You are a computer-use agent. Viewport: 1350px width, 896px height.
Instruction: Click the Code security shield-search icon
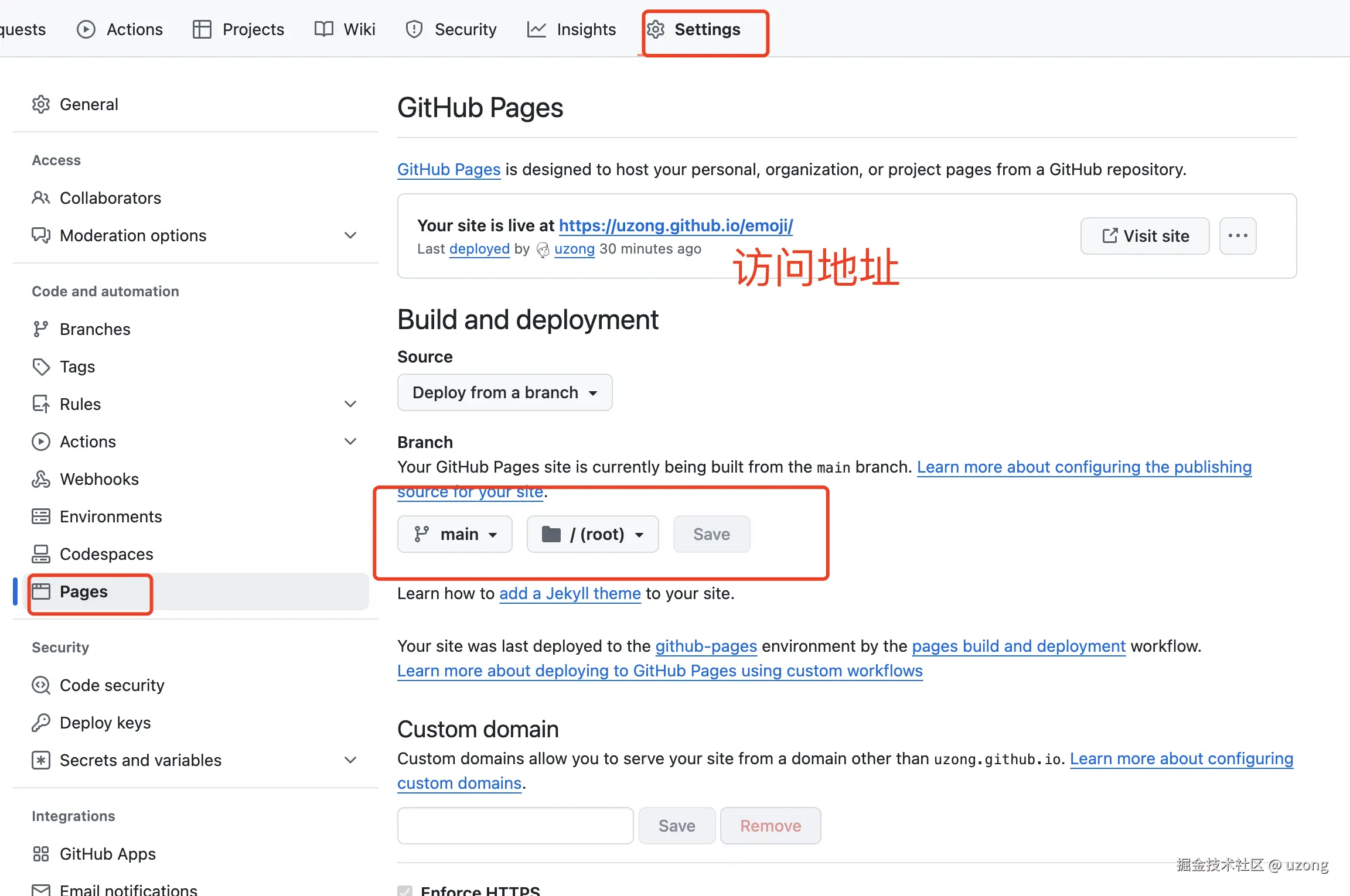[x=40, y=685]
